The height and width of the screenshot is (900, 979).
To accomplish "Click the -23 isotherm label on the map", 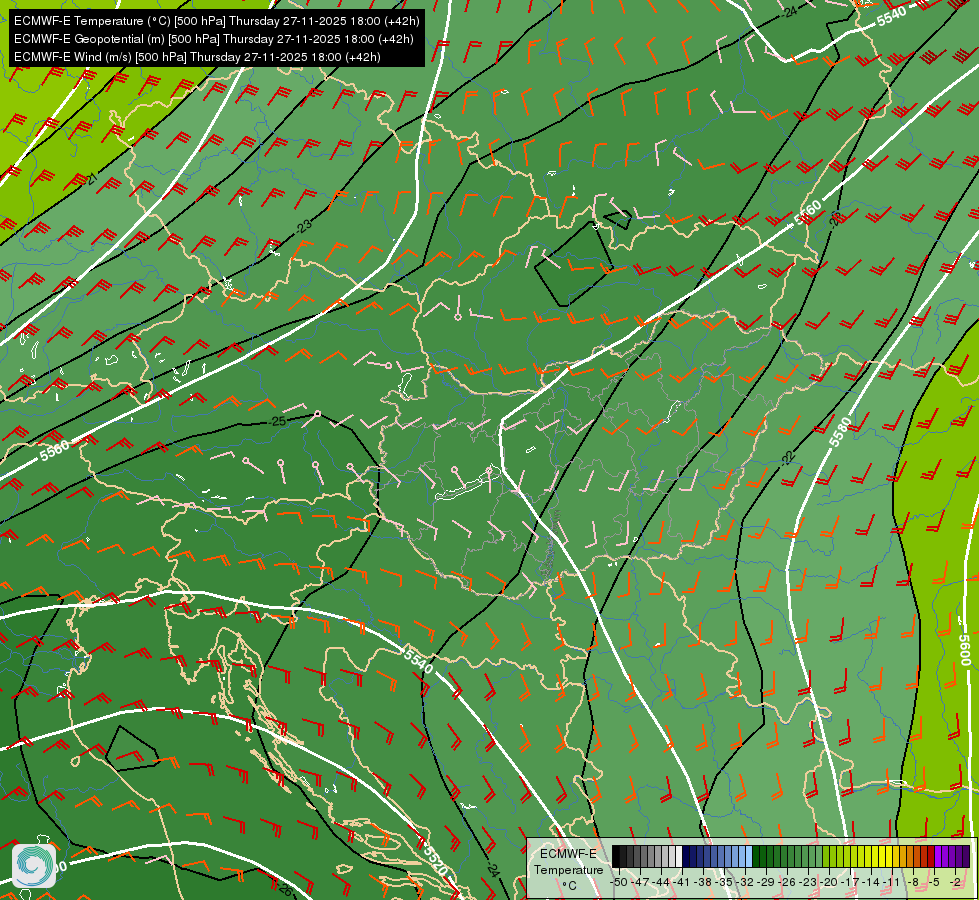I will [x=303, y=226].
